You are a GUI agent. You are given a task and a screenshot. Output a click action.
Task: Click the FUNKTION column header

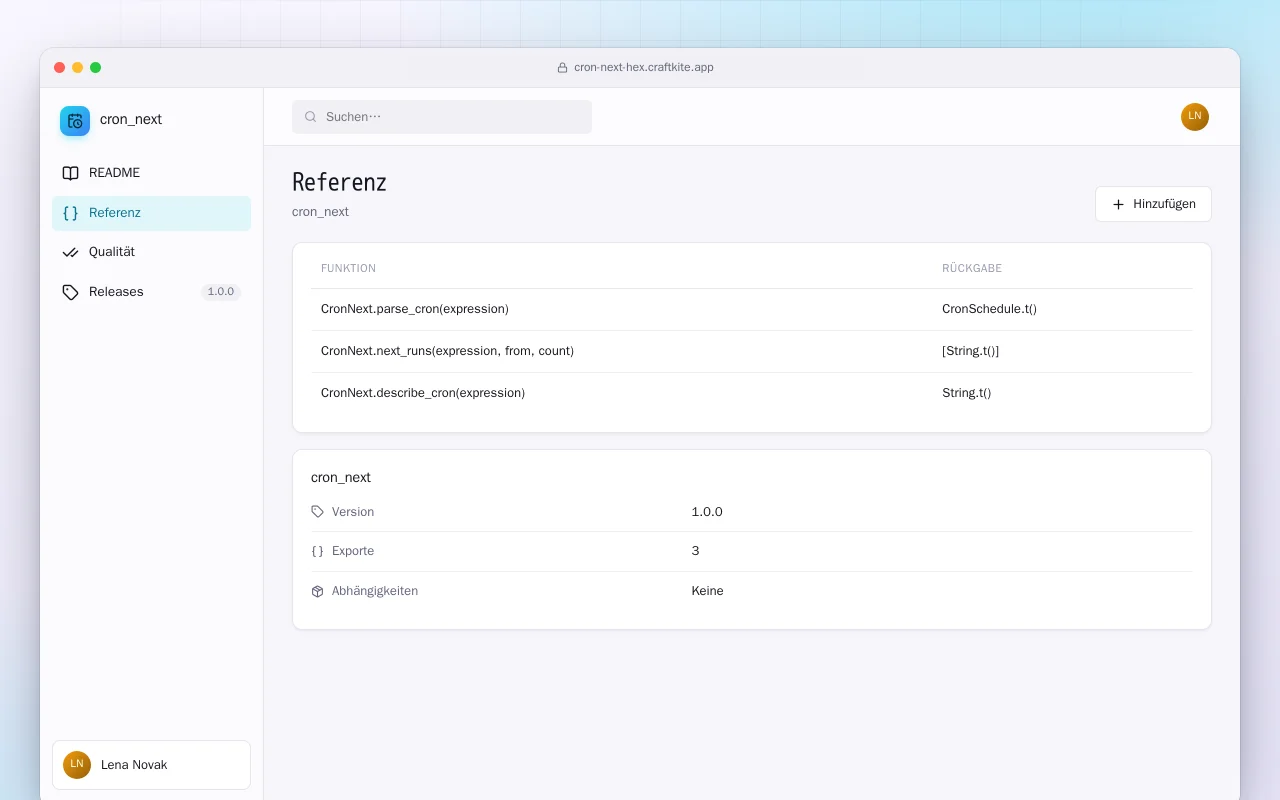[348, 269]
